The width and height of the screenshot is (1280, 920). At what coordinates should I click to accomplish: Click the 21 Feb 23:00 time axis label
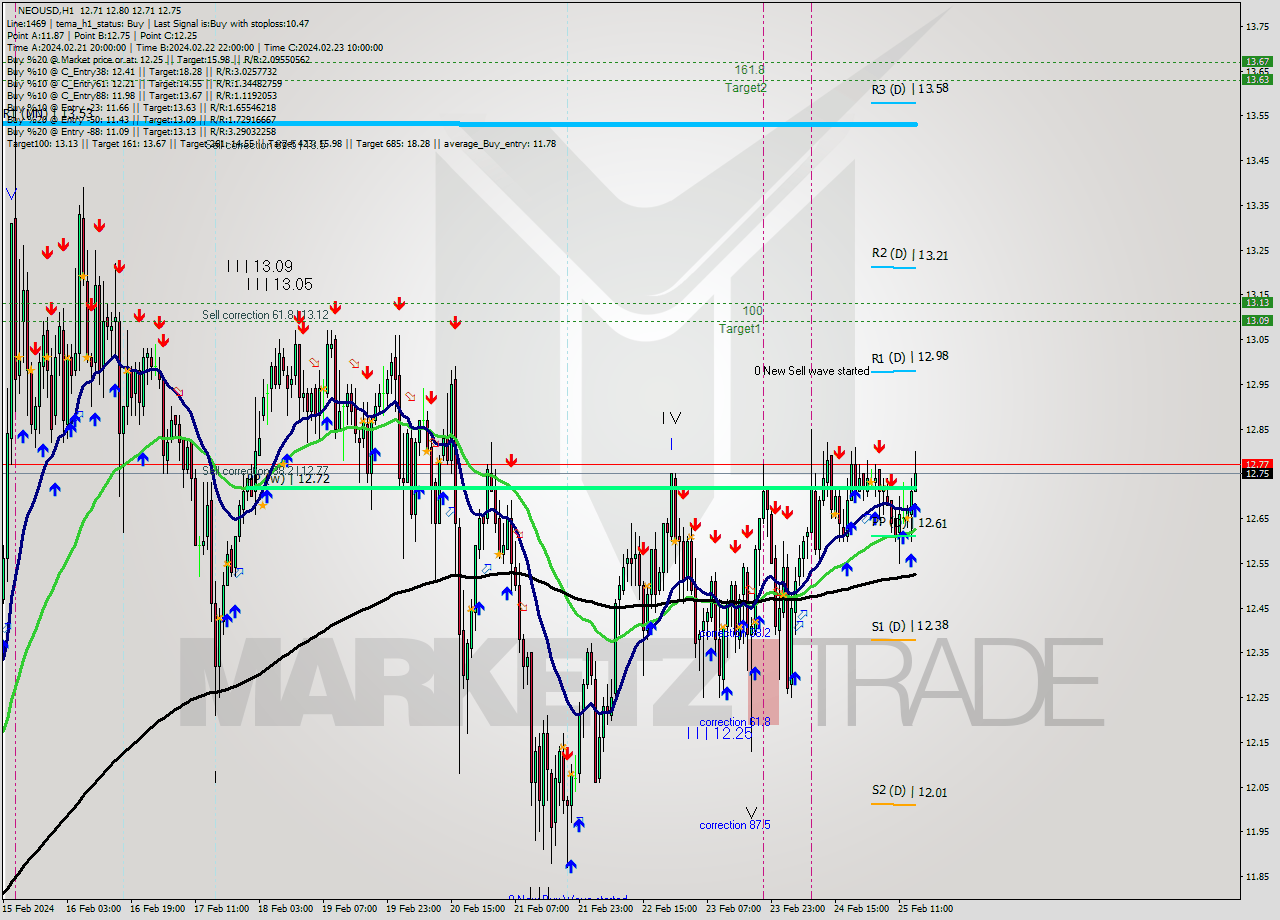pos(605,909)
